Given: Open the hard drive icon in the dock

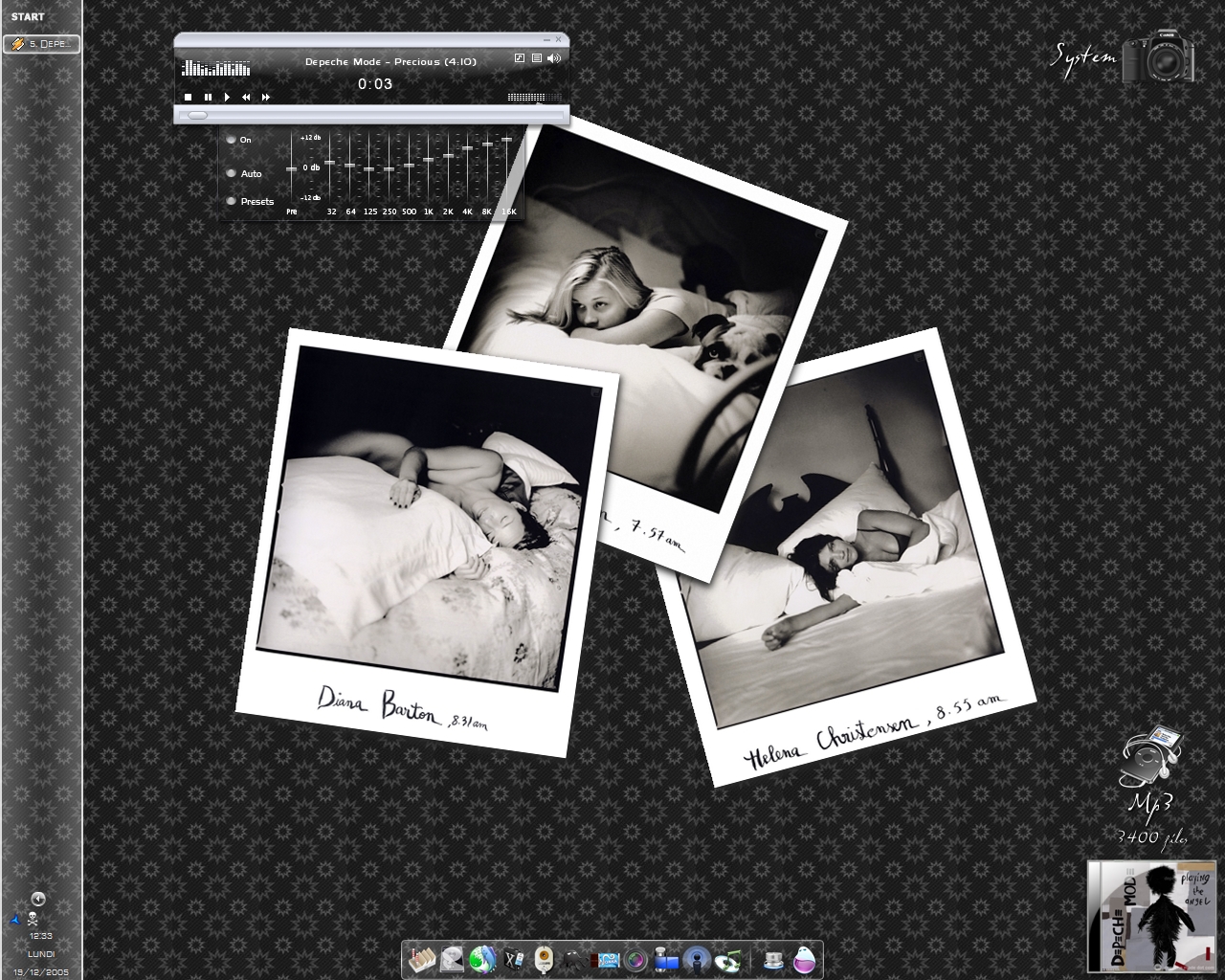Looking at the screenshot, I should point(452,960).
